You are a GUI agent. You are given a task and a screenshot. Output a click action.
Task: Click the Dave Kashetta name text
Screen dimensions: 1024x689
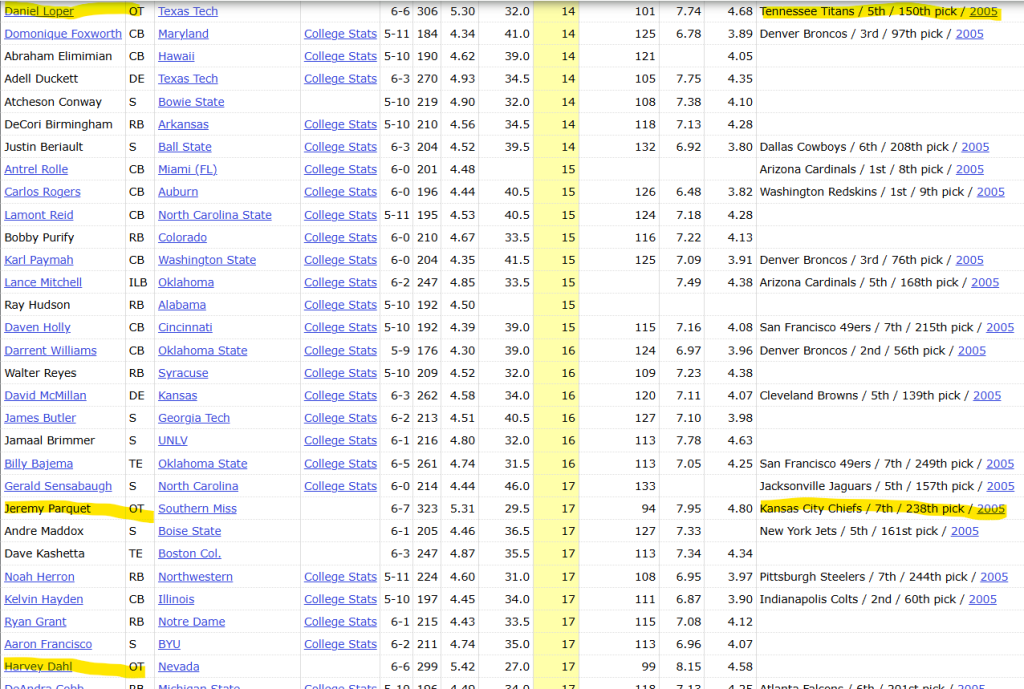click(x=44, y=554)
